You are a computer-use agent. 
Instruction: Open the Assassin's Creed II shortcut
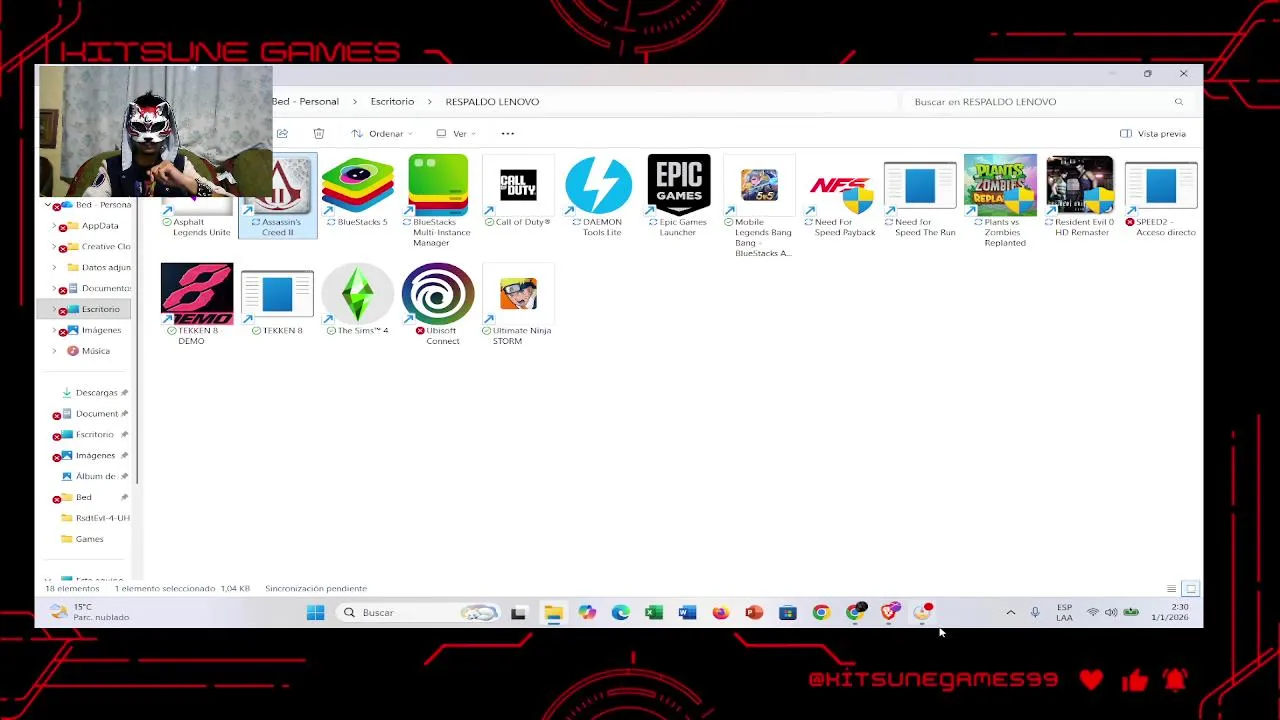[x=279, y=196]
